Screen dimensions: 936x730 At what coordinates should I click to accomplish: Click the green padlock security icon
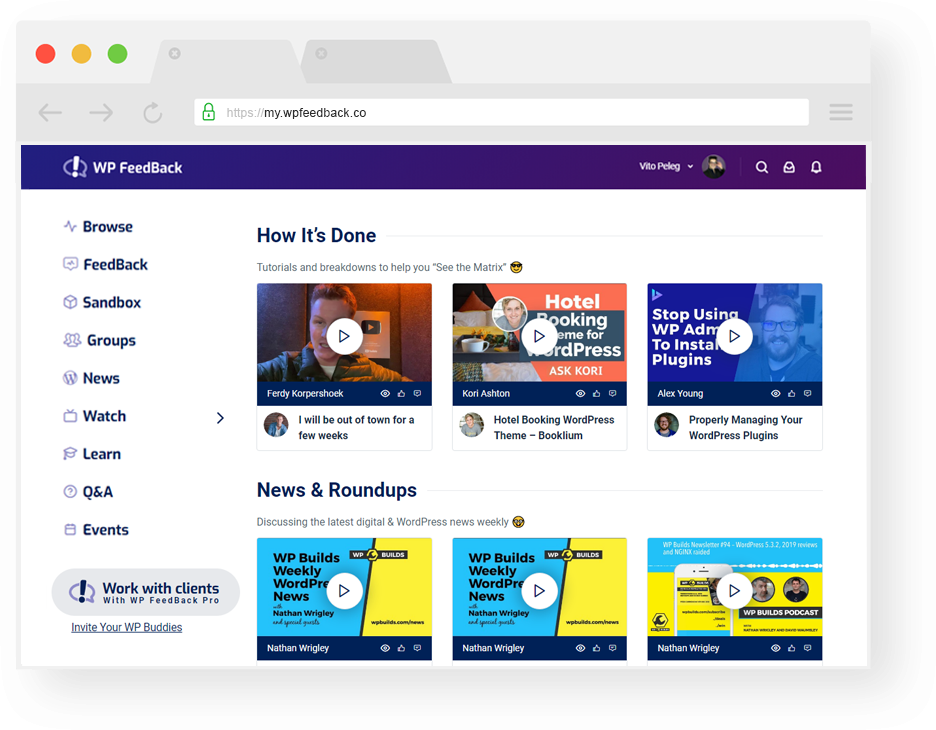tap(208, 112)
